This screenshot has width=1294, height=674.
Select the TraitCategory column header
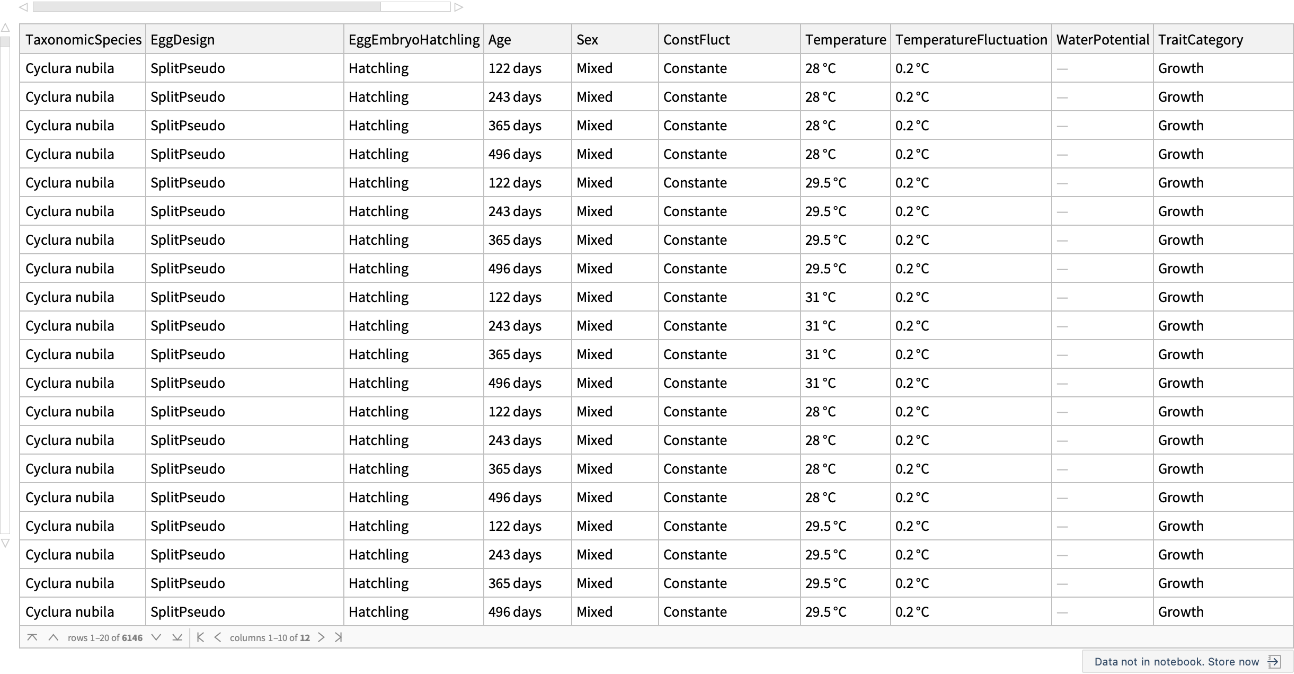(x=1200, y=40)
